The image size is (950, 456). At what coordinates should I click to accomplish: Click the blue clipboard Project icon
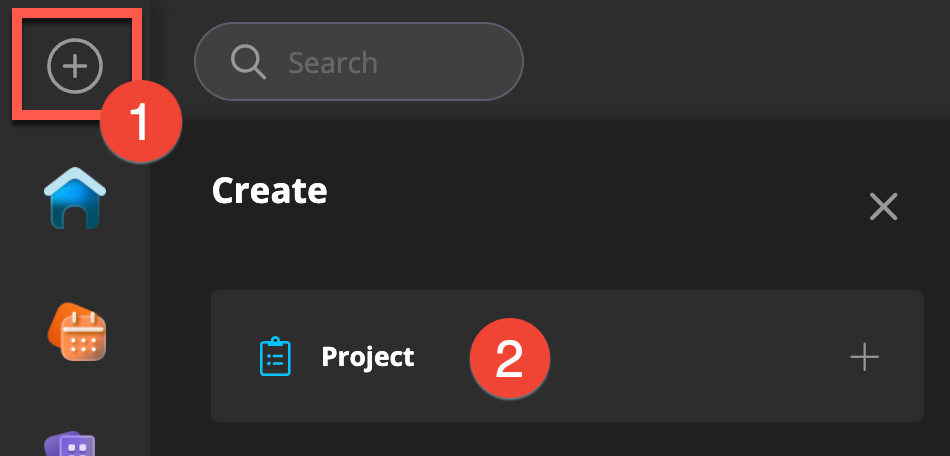[275, 357]
